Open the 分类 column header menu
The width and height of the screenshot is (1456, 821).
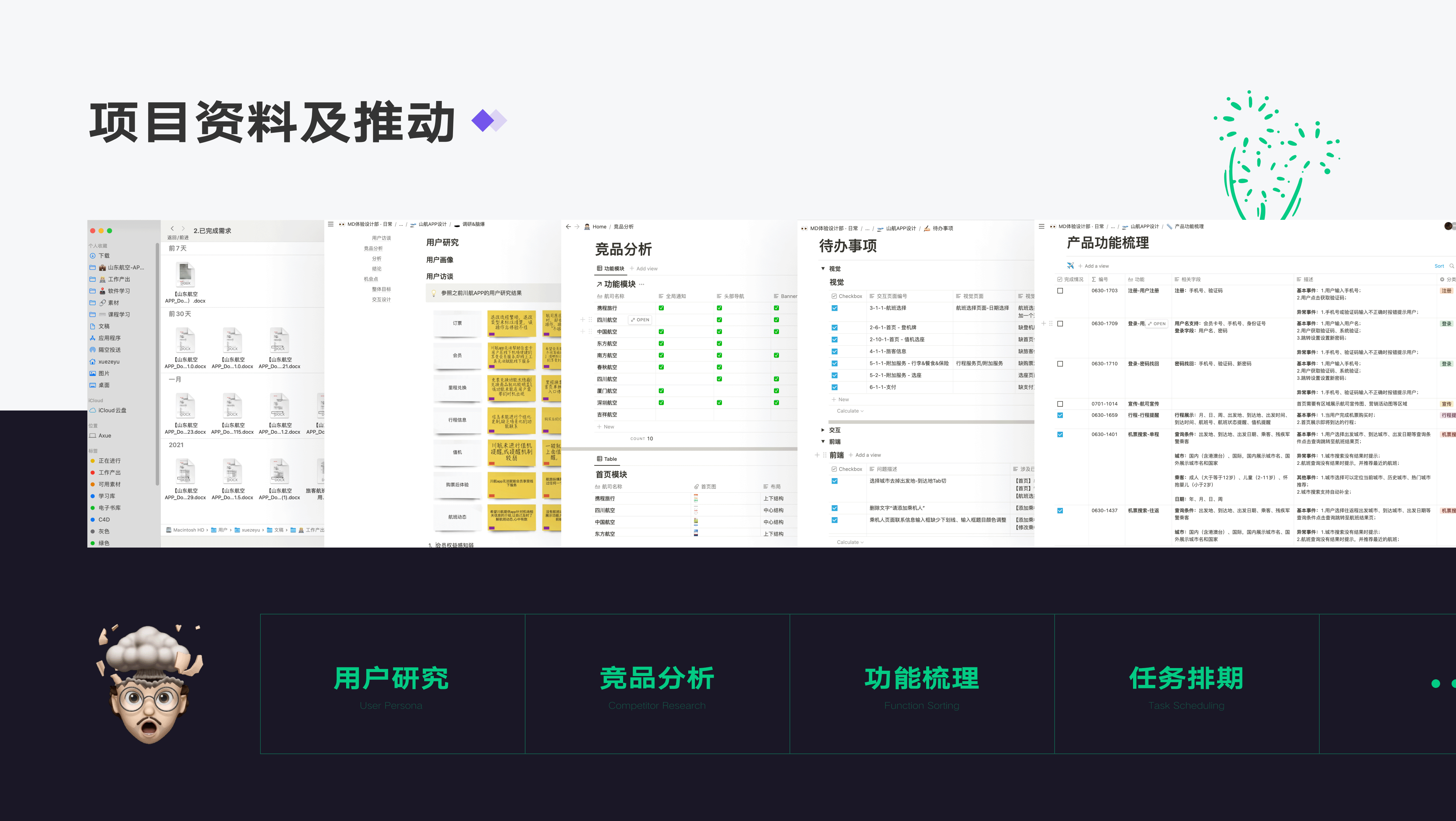[1447, 279]
